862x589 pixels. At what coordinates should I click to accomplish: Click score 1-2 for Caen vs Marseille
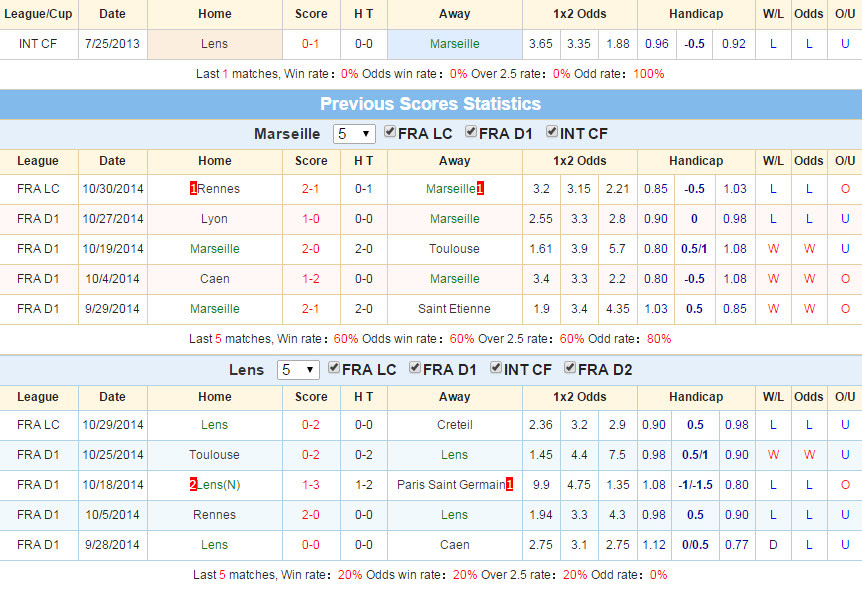tap(311, 279)
